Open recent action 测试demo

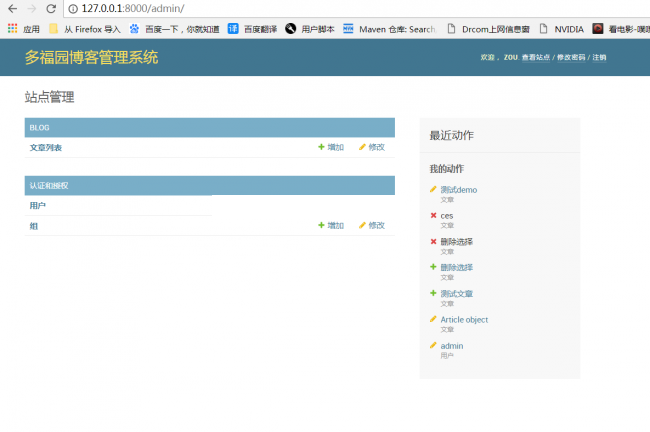458,190
